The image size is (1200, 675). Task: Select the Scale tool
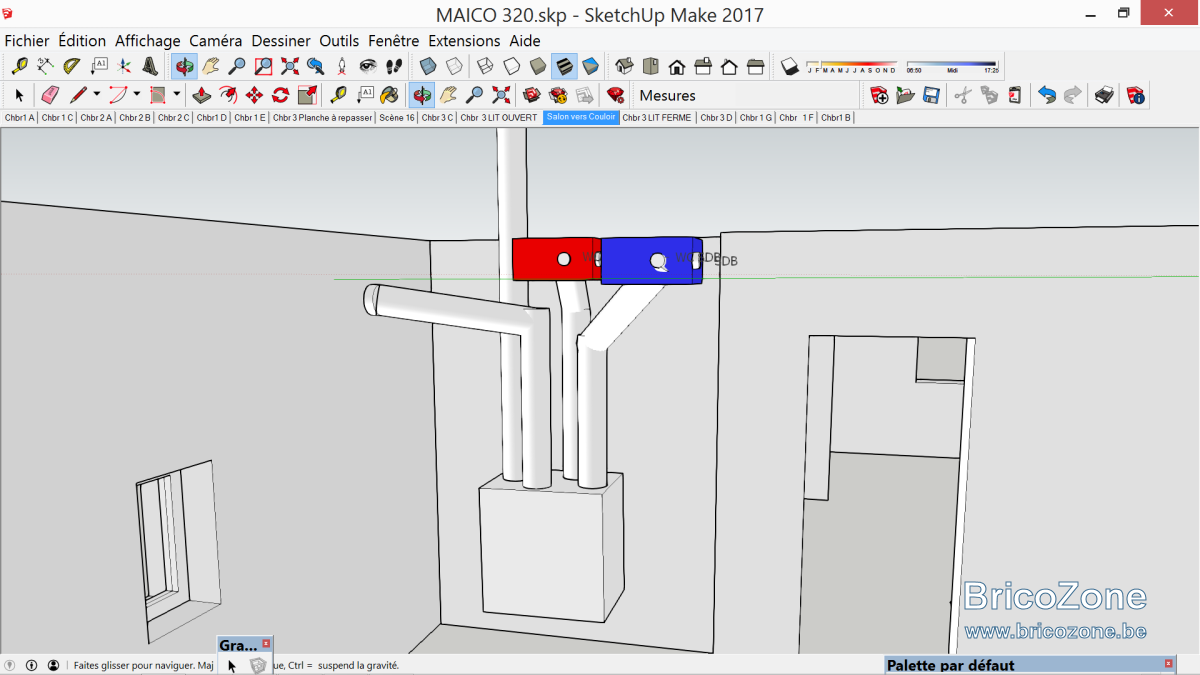pyautogui.click(x=307, y=95)
